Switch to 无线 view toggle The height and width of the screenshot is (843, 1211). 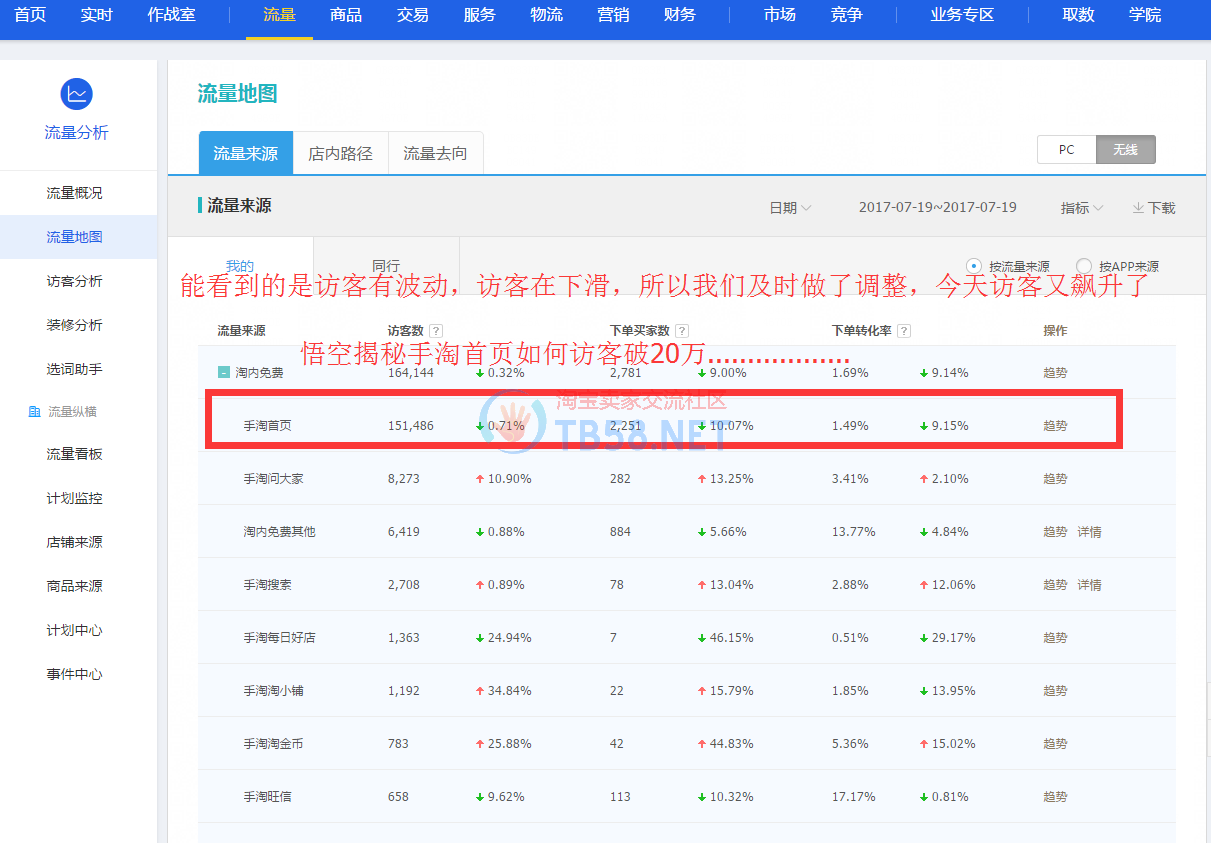pyautogui.click(x=1125, y=150)
